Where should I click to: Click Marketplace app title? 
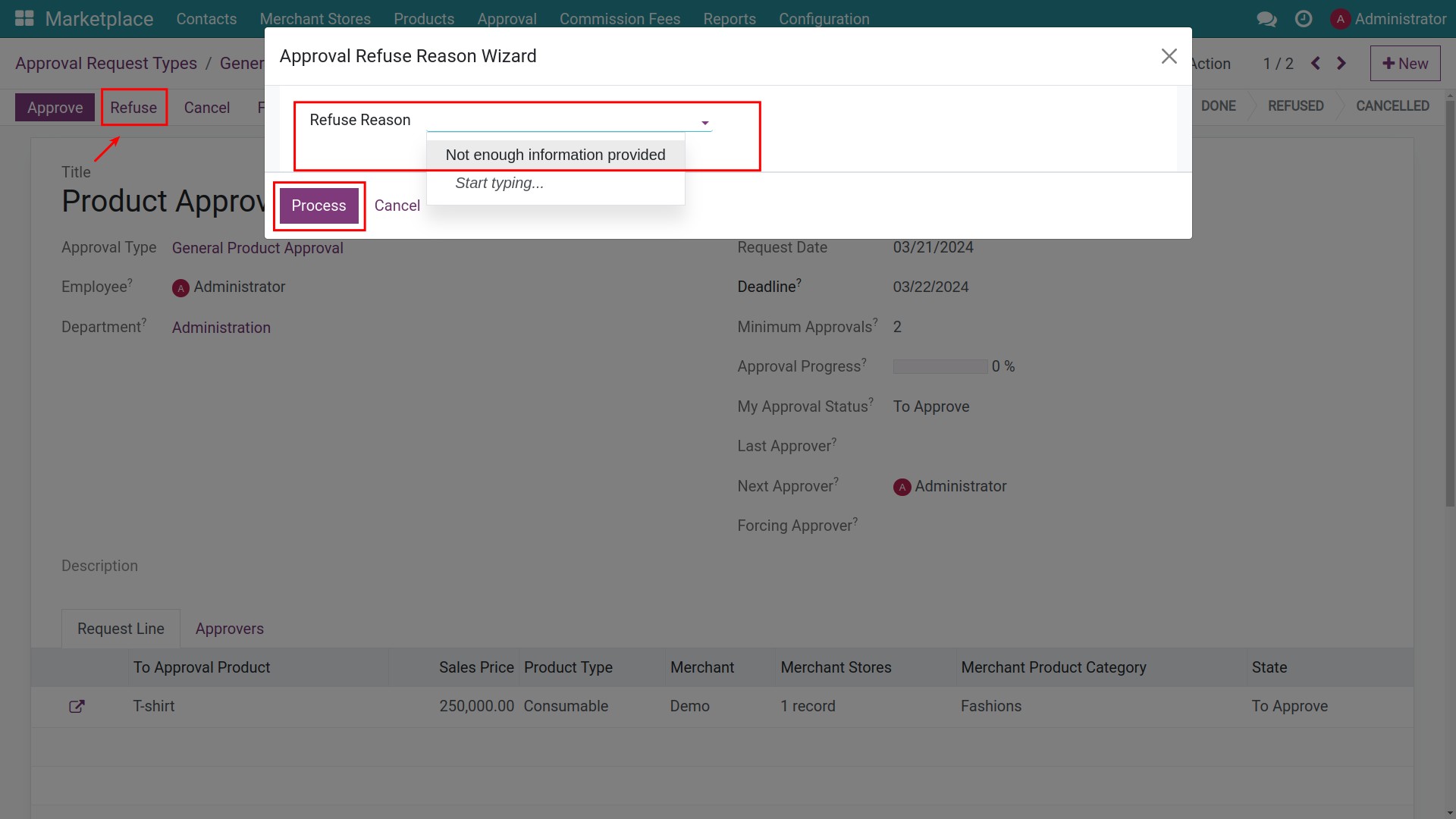99,19
